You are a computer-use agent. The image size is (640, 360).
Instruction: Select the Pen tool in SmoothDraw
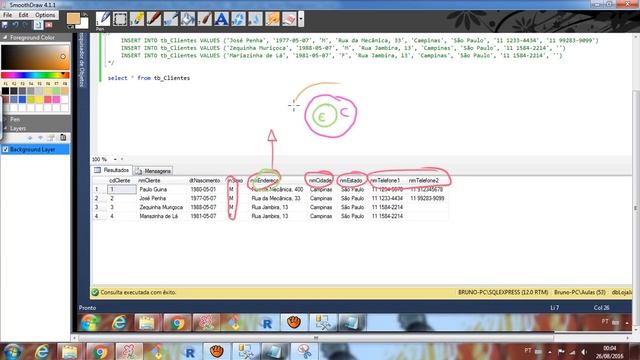[x=103, y=19]
